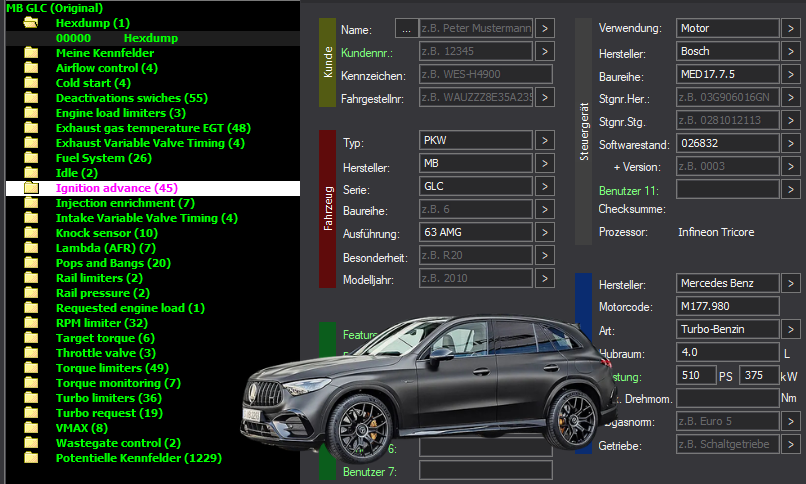This screenshot has width=806, height=484.
Task: Open the Ausführung 63 AMG dropdown arrow
Action: click(545, 232)
